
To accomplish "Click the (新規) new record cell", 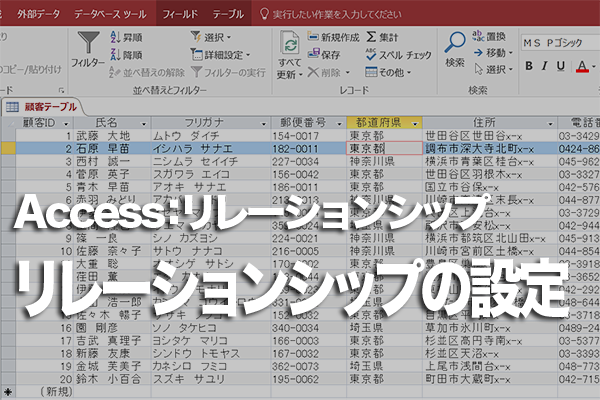I will [x=44, y=392].
